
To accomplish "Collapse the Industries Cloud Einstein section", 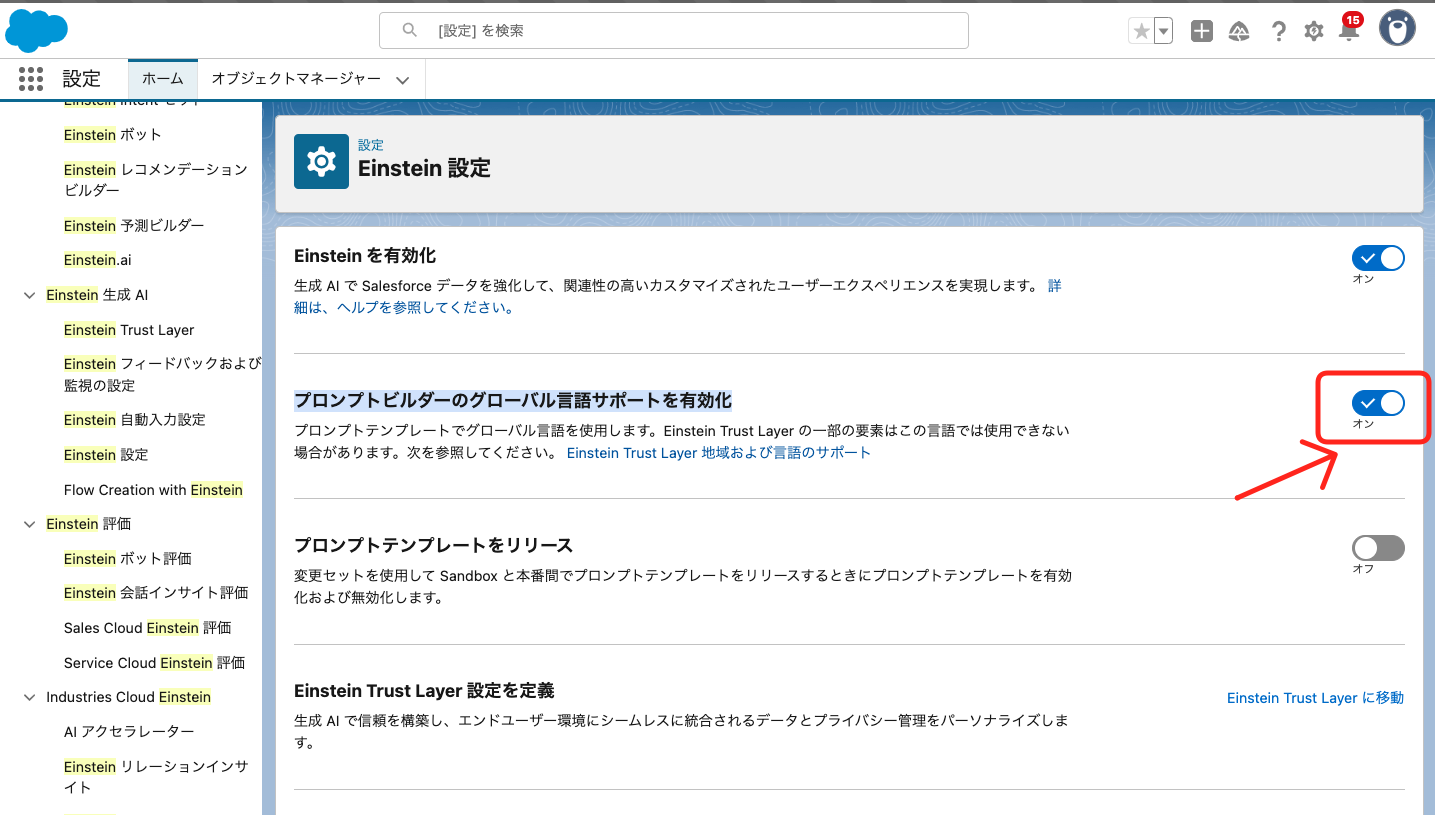I will (29, 697).
